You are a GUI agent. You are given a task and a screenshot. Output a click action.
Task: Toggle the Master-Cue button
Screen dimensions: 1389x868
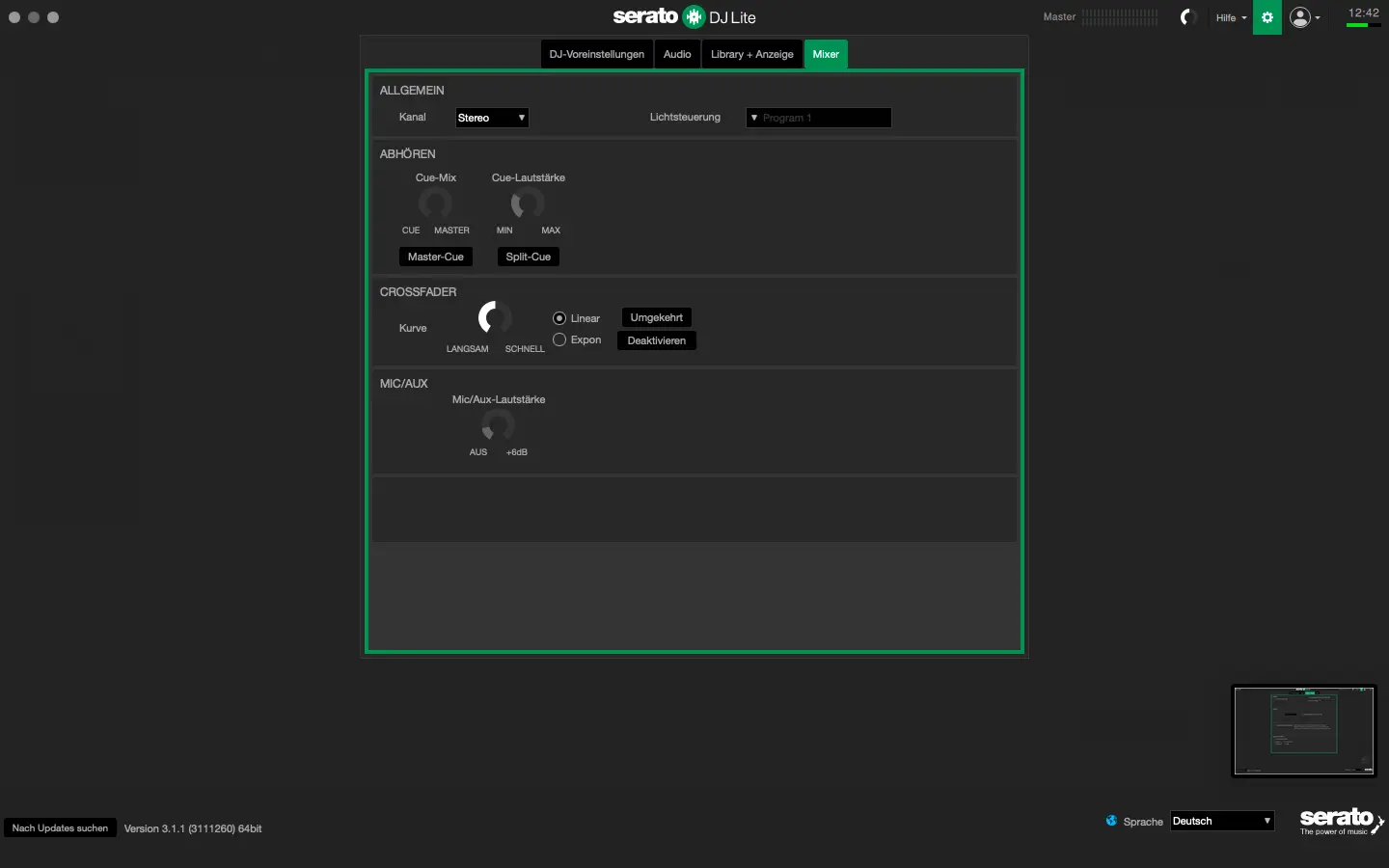(435, 257)
